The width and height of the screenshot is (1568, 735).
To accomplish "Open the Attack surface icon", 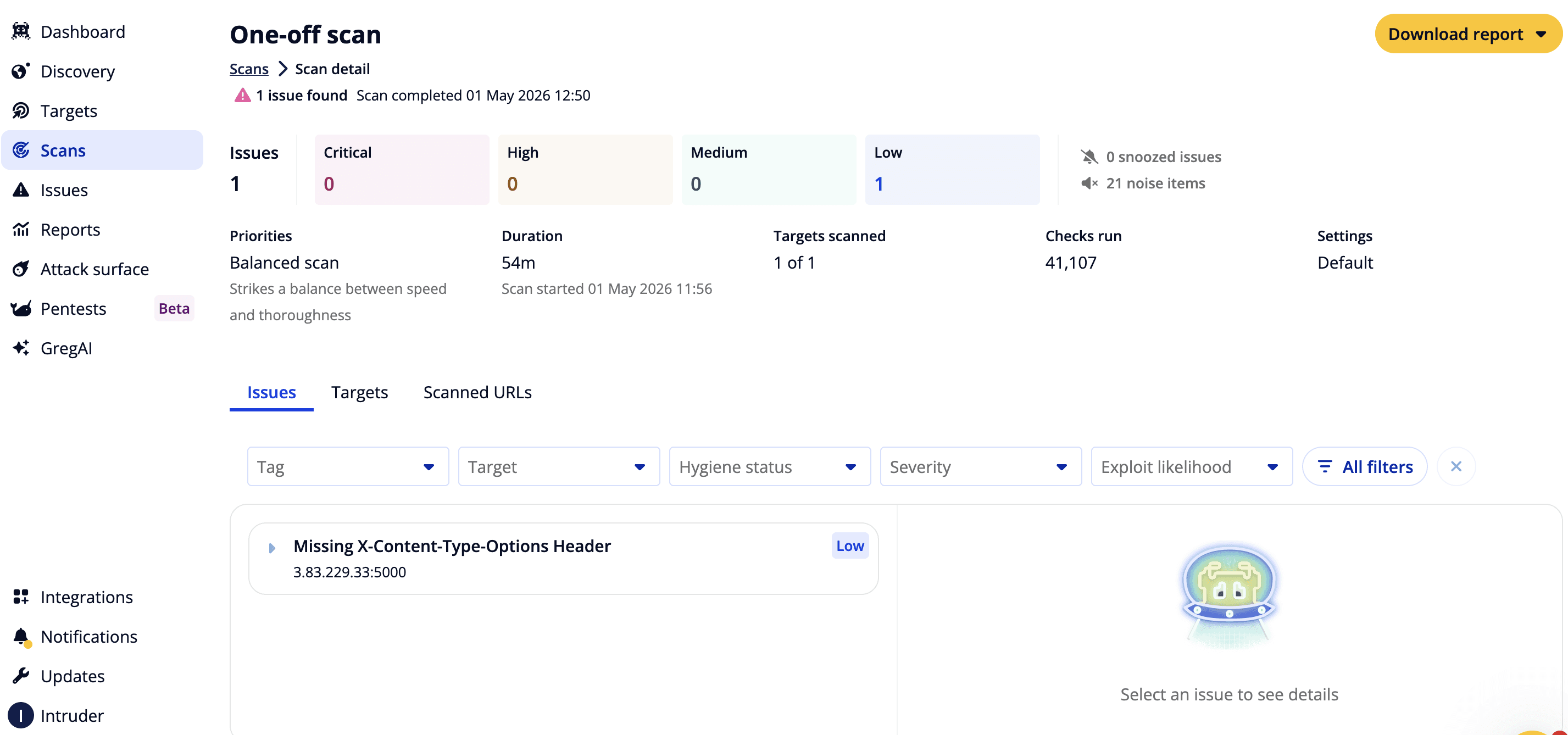I will coord(21,268).
